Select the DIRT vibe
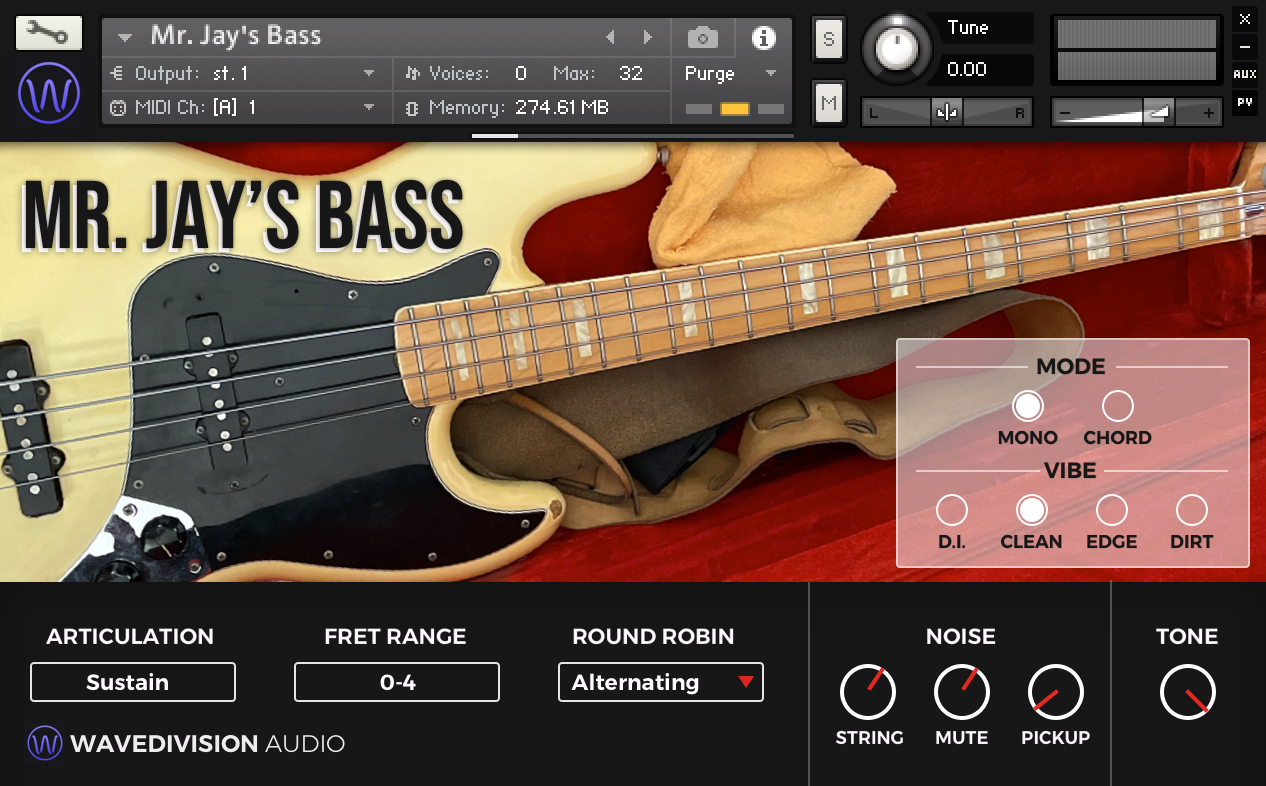1266x786 pixels. [x=1191, y=508]
